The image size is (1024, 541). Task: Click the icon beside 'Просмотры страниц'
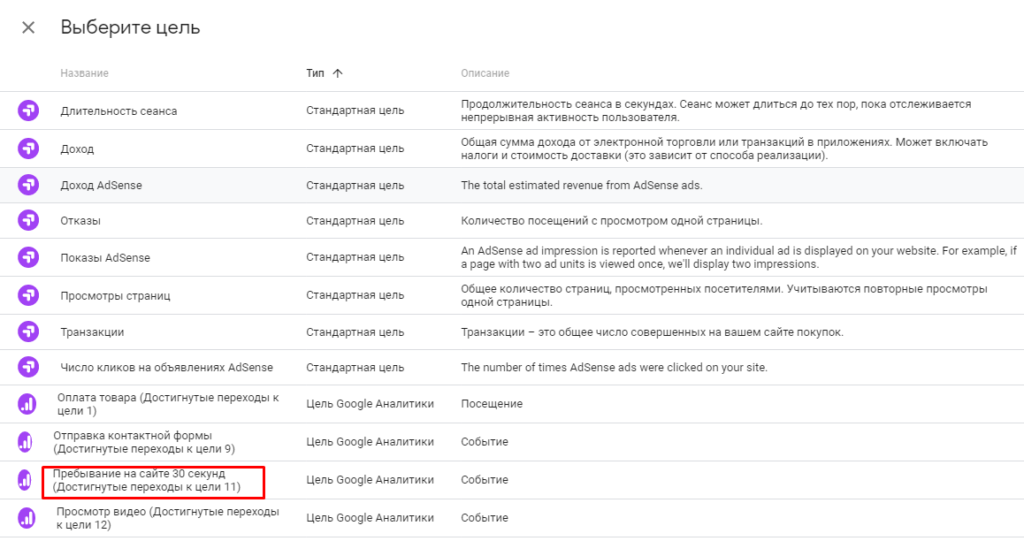29,295
